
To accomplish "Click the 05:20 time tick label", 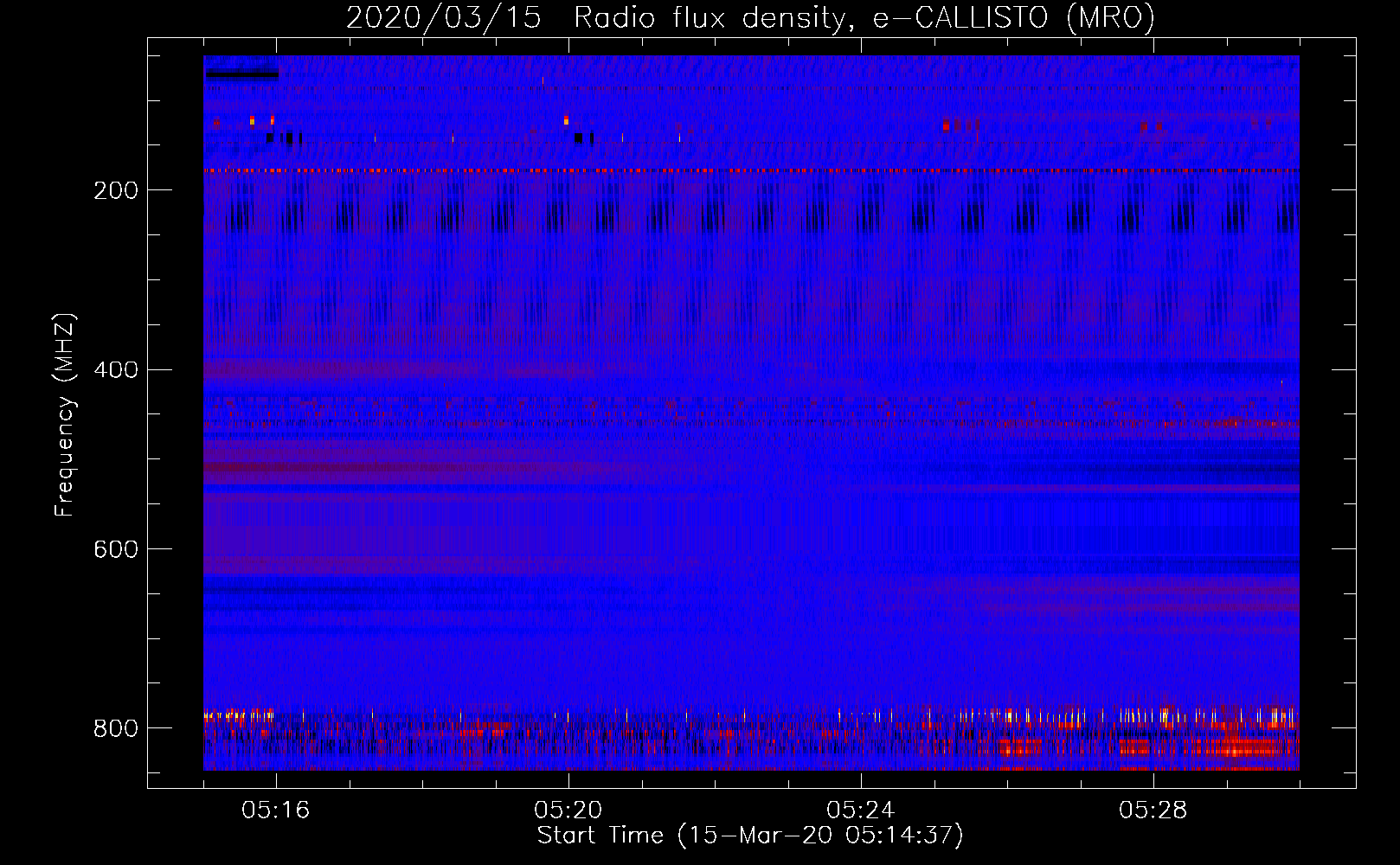I will pyautogui.click(x=568, y=811).
